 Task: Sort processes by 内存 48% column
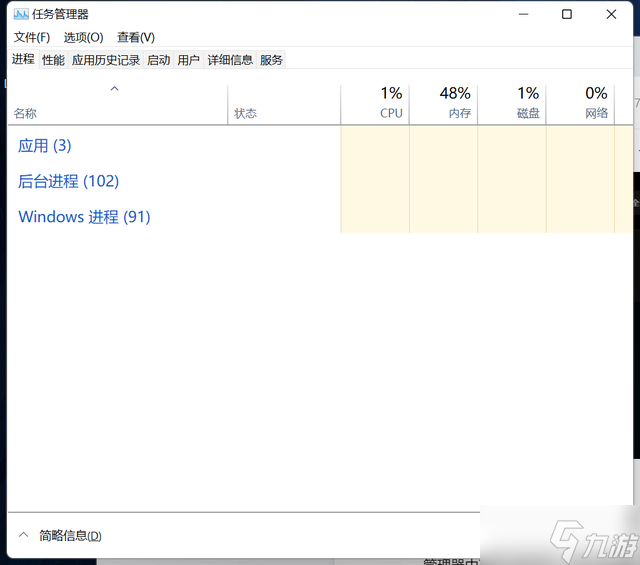click(444, 105)
